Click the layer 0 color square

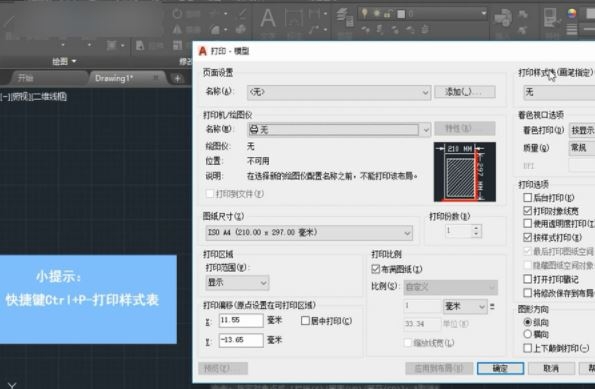[401, 14]
